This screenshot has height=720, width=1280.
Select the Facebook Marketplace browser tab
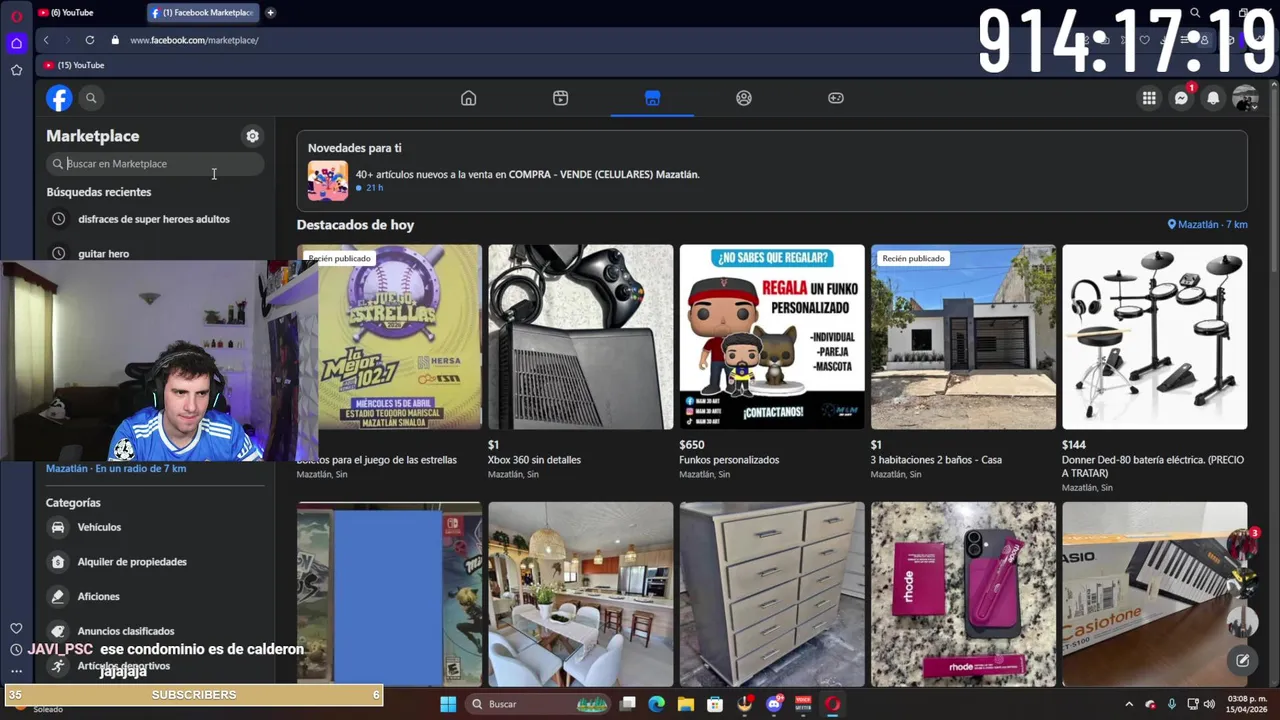tap(203, 13)
